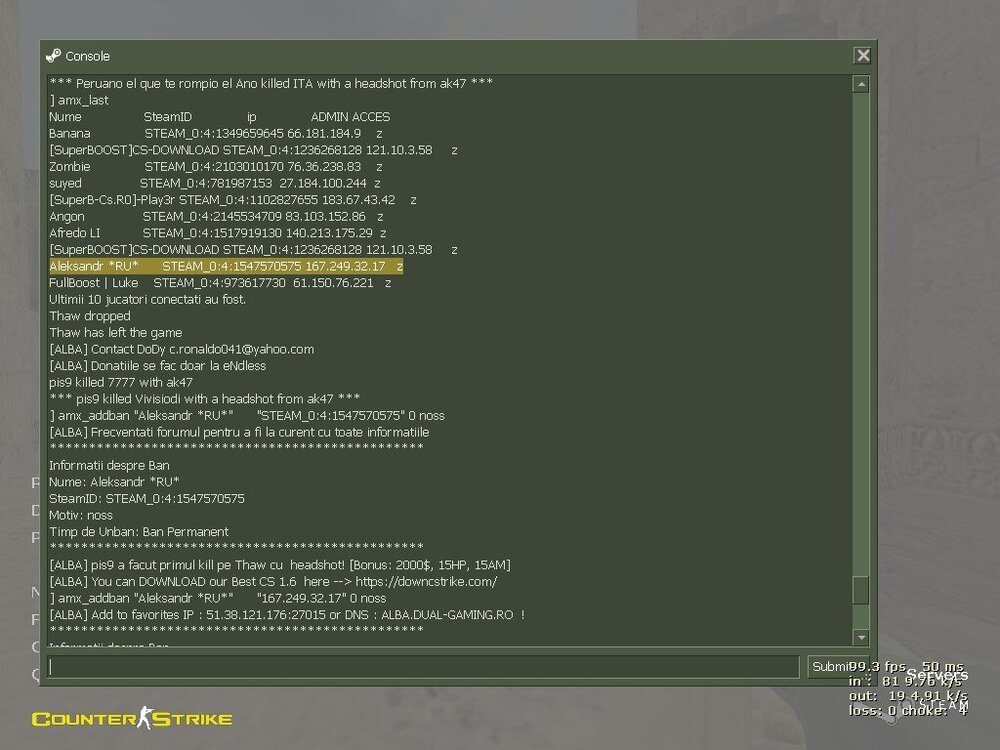
Task: Click the scrollbar up arrow
Action: click(x=860, y=85)
